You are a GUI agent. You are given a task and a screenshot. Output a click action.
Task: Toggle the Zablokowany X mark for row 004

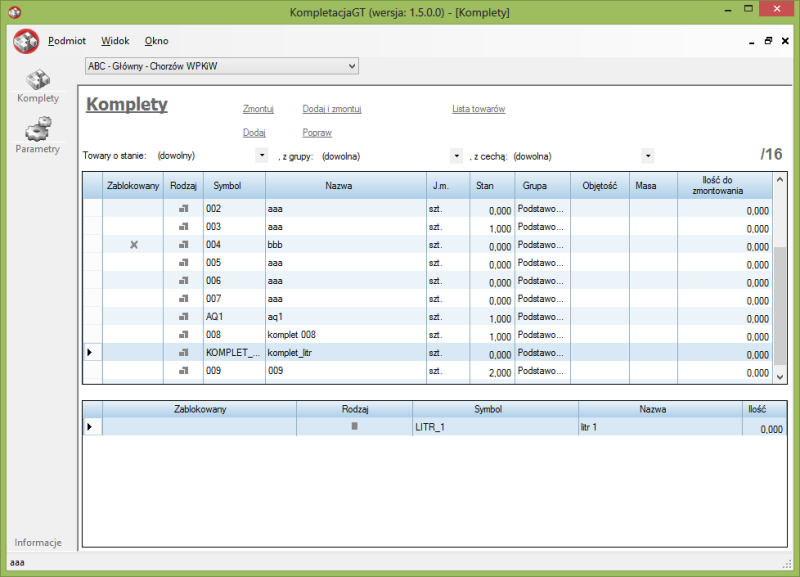point(133,245)
